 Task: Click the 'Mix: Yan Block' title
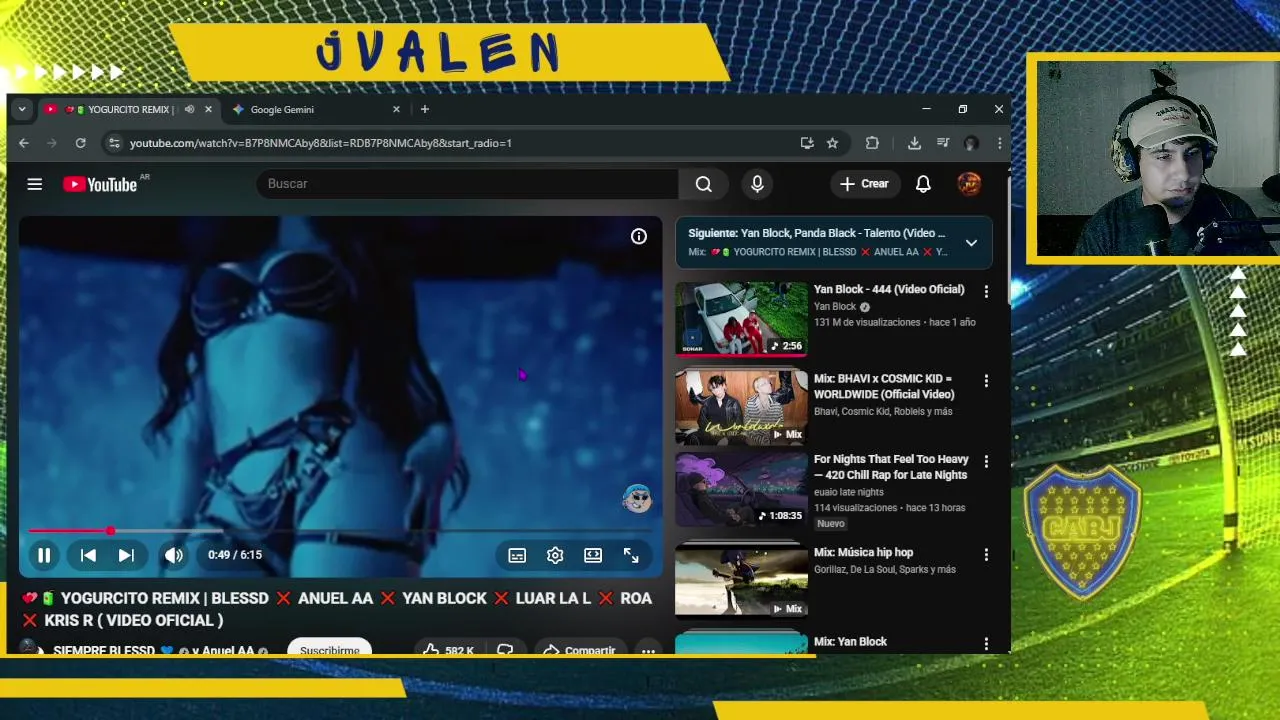pos(850,642)
